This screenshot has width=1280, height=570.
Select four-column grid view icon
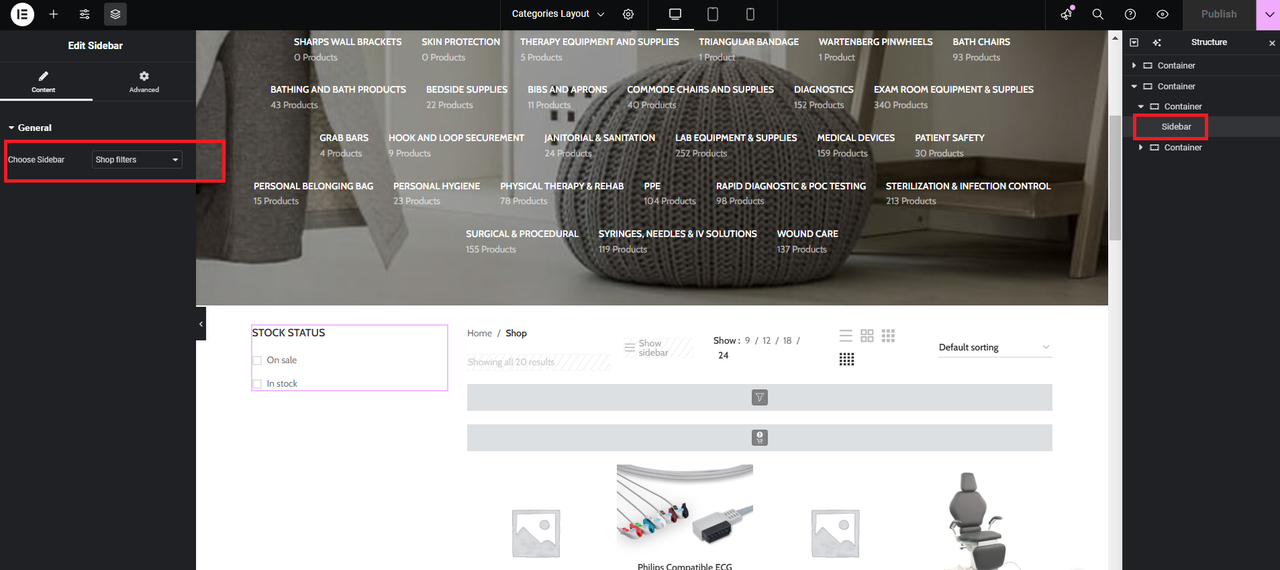(x=846, y=359)
